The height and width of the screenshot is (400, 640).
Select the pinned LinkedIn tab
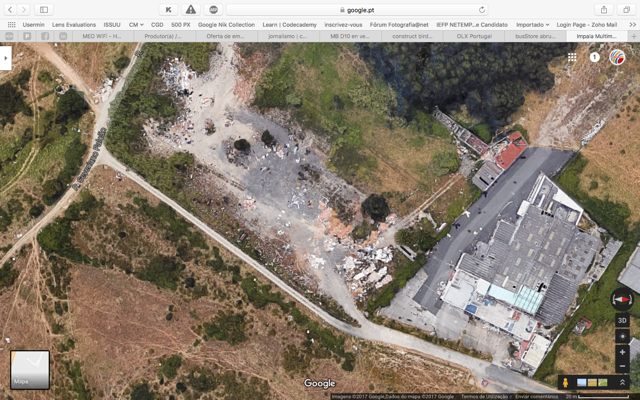tap(63, 36)
